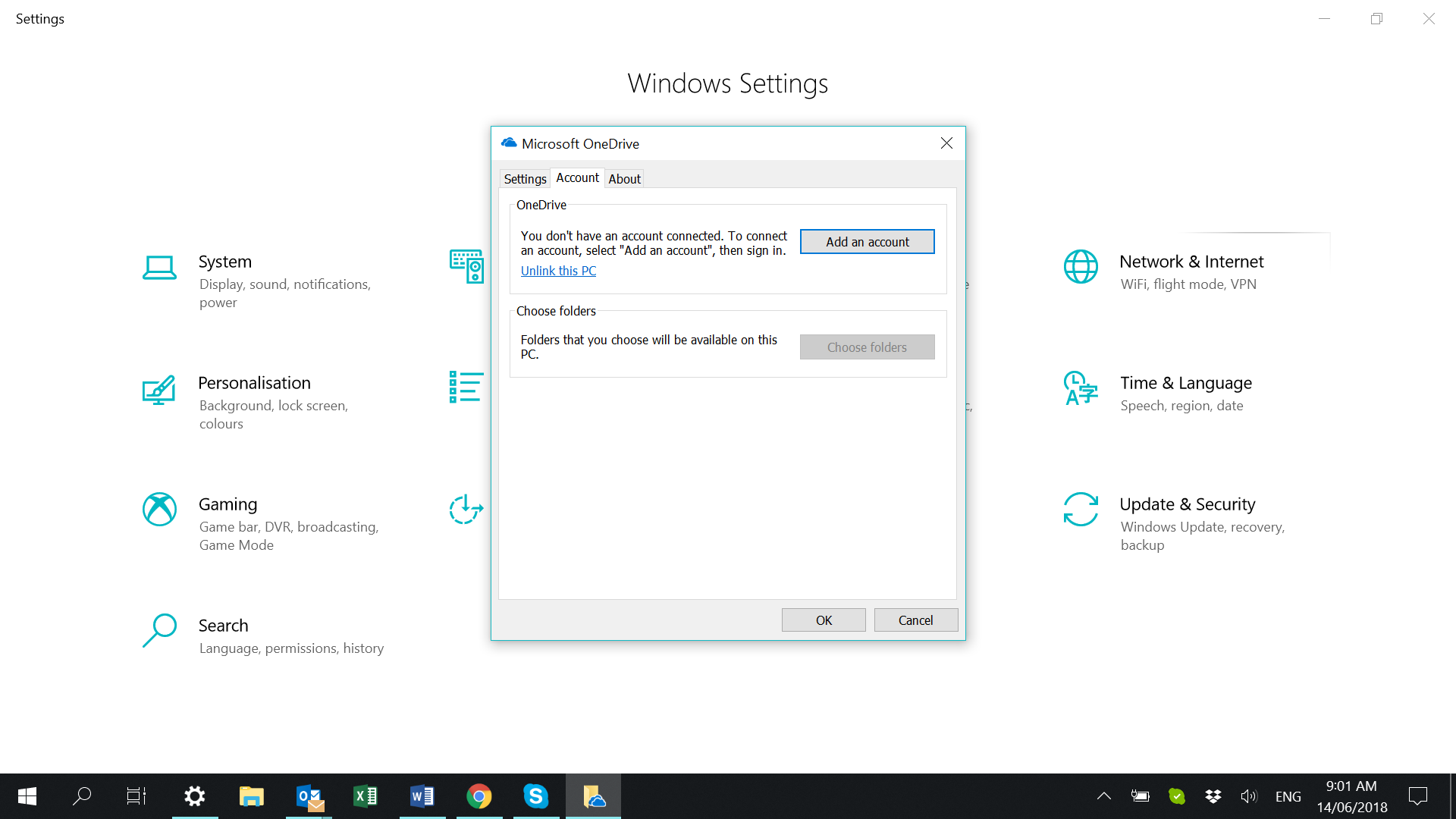Click Cancel in OneDrive dialog
Image resolution: width=1456 pixels, height=819 pixels.
[x=915, y=620]
